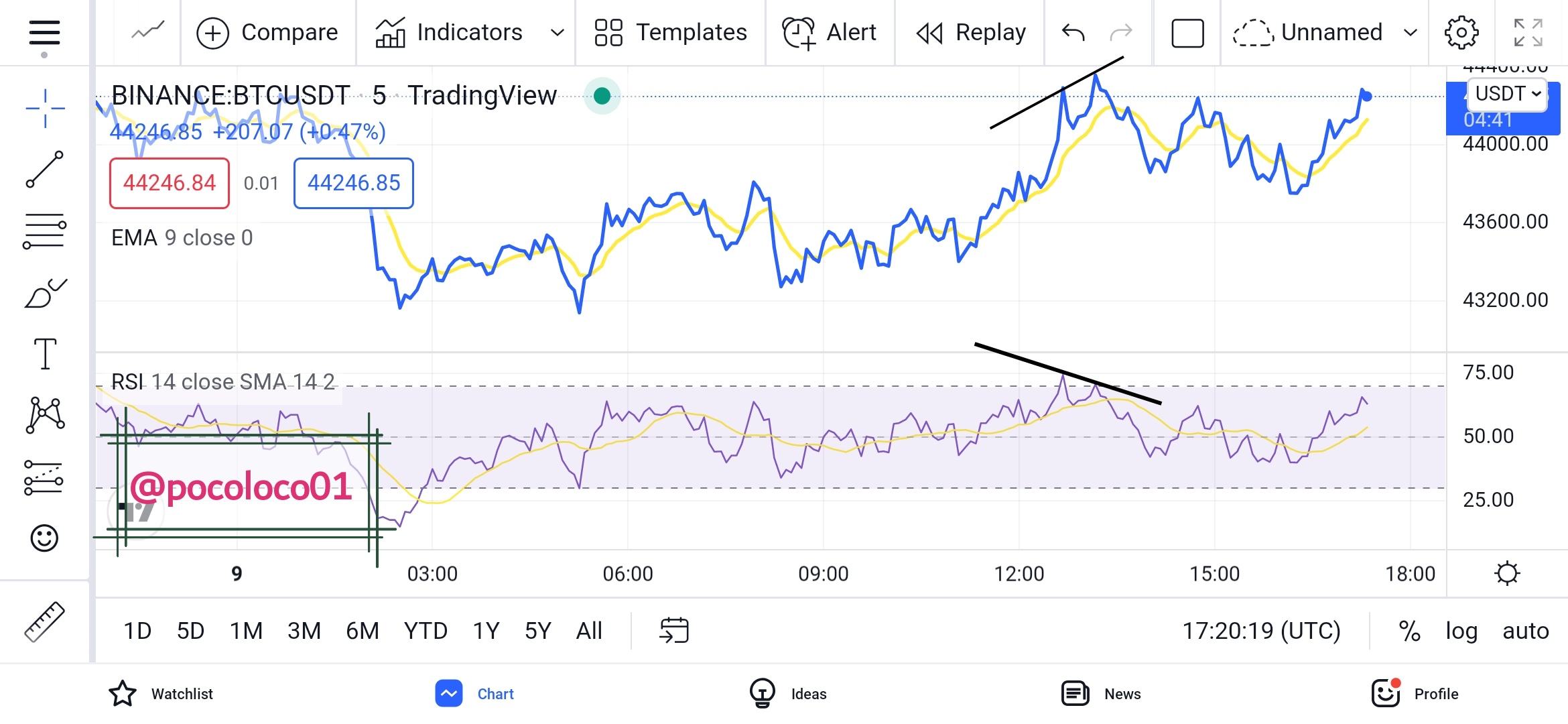Screen dimensions: 1568x724
Task: Toggle the percent scale mode
Action: click(1409, 631)
